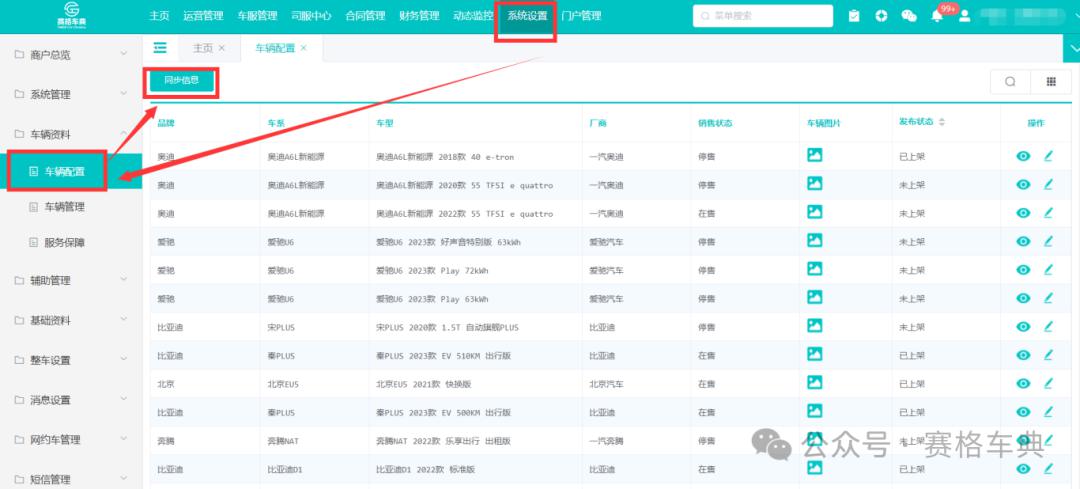
Task: Open vehicle image for 好声音特别版 63kWh row
Action: pos(815,240)
